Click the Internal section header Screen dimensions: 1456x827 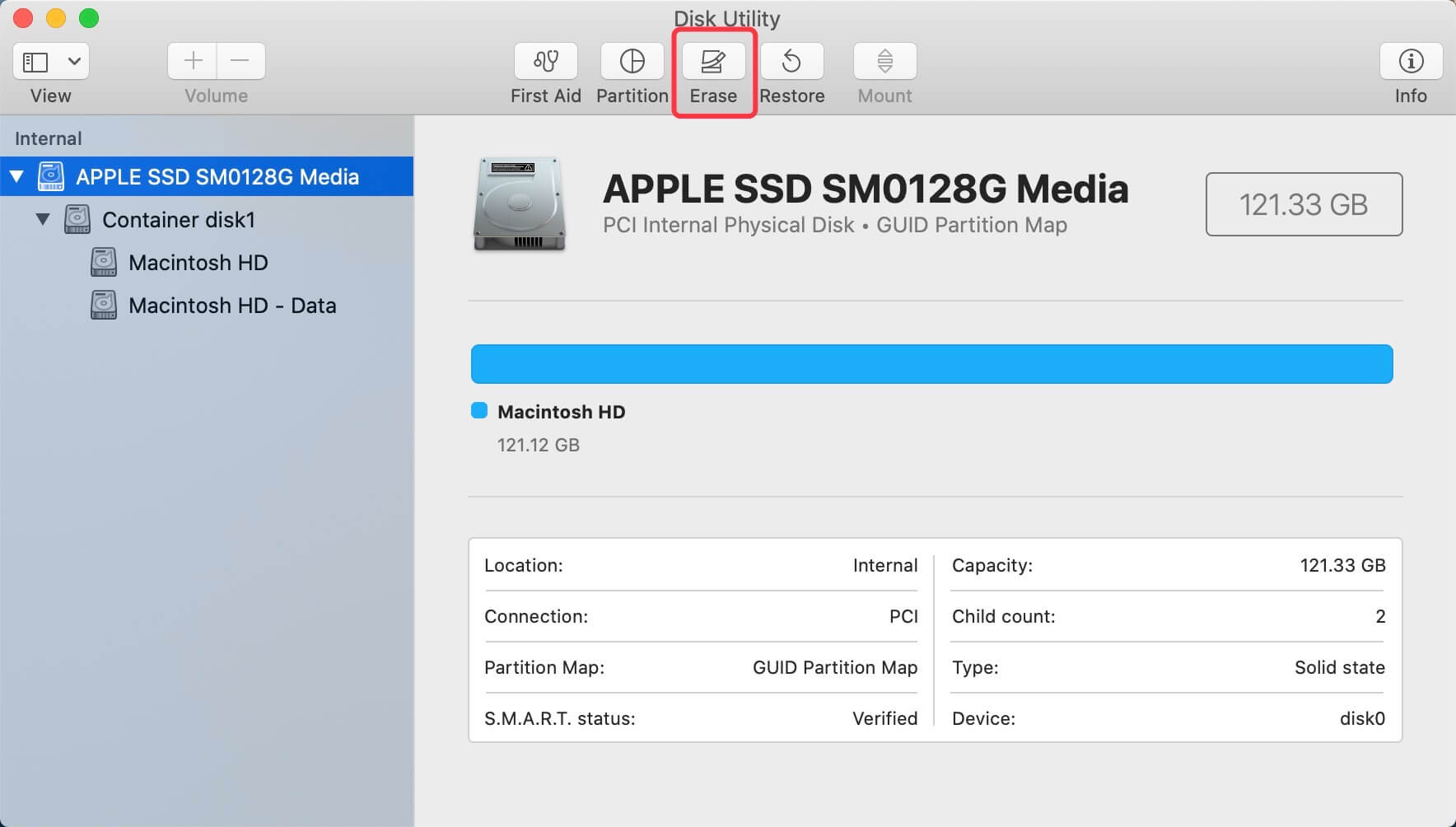coord(48,138)
